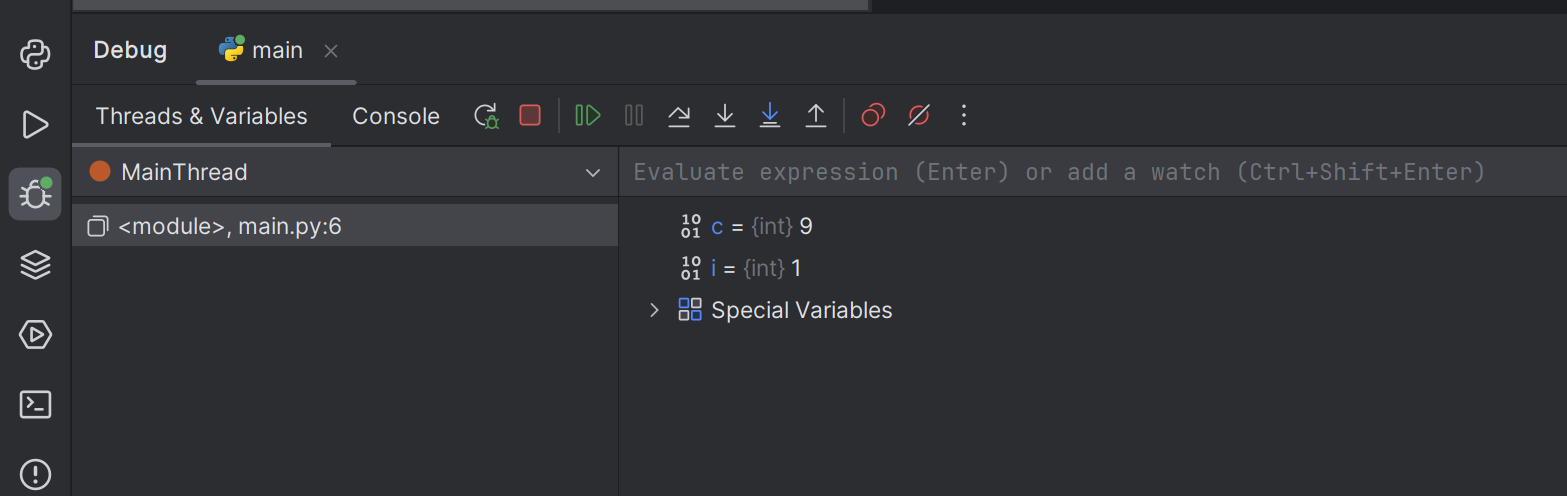
Task: Step into the function
Action: pyautogui.click(x=725, y=116)
